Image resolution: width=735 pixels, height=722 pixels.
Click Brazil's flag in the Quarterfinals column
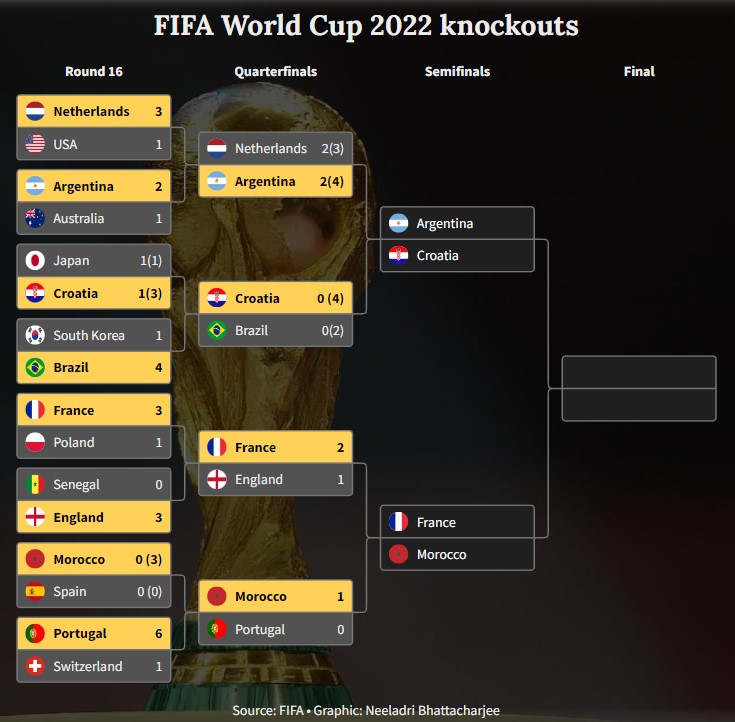[217, 330]
